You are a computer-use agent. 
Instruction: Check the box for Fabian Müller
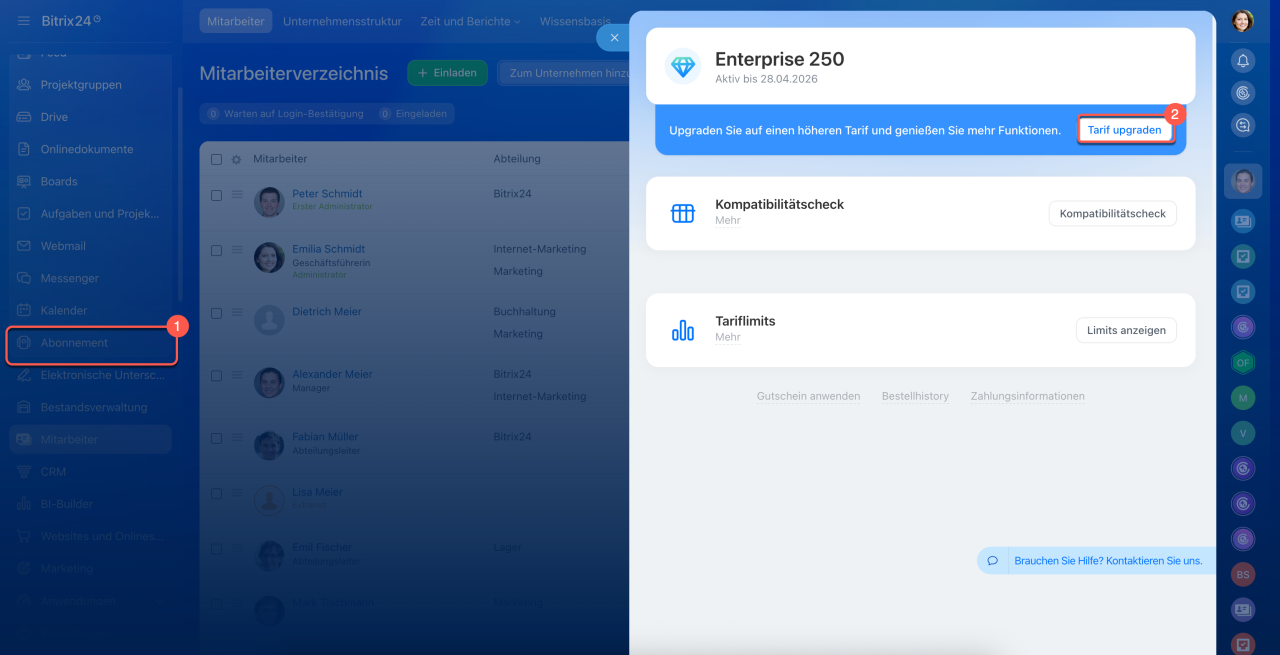point(217,438)
